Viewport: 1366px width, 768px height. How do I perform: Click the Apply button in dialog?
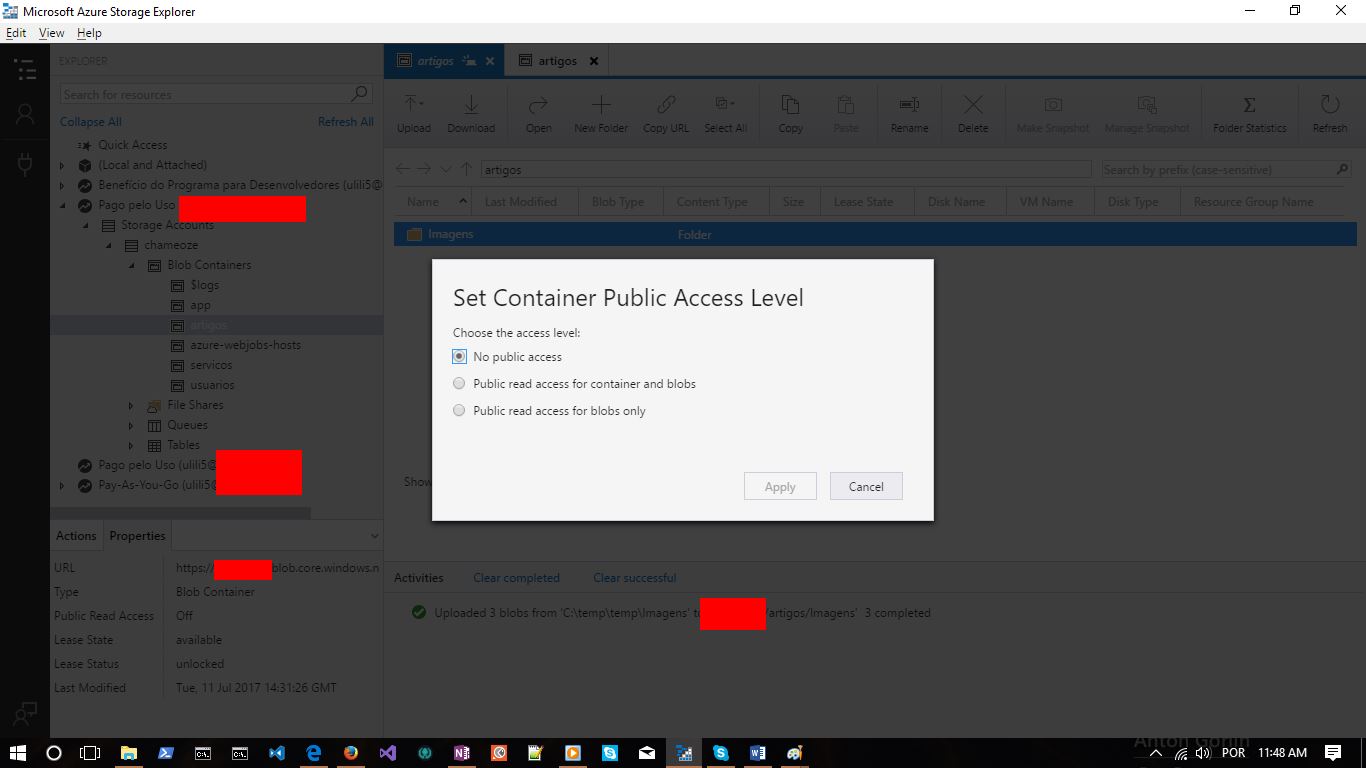coord(780,486)
